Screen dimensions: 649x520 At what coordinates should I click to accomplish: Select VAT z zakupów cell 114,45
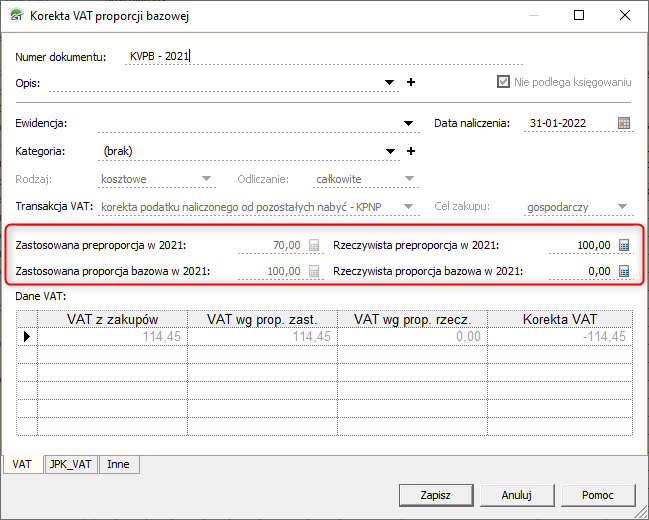click(x=113, y=337)
